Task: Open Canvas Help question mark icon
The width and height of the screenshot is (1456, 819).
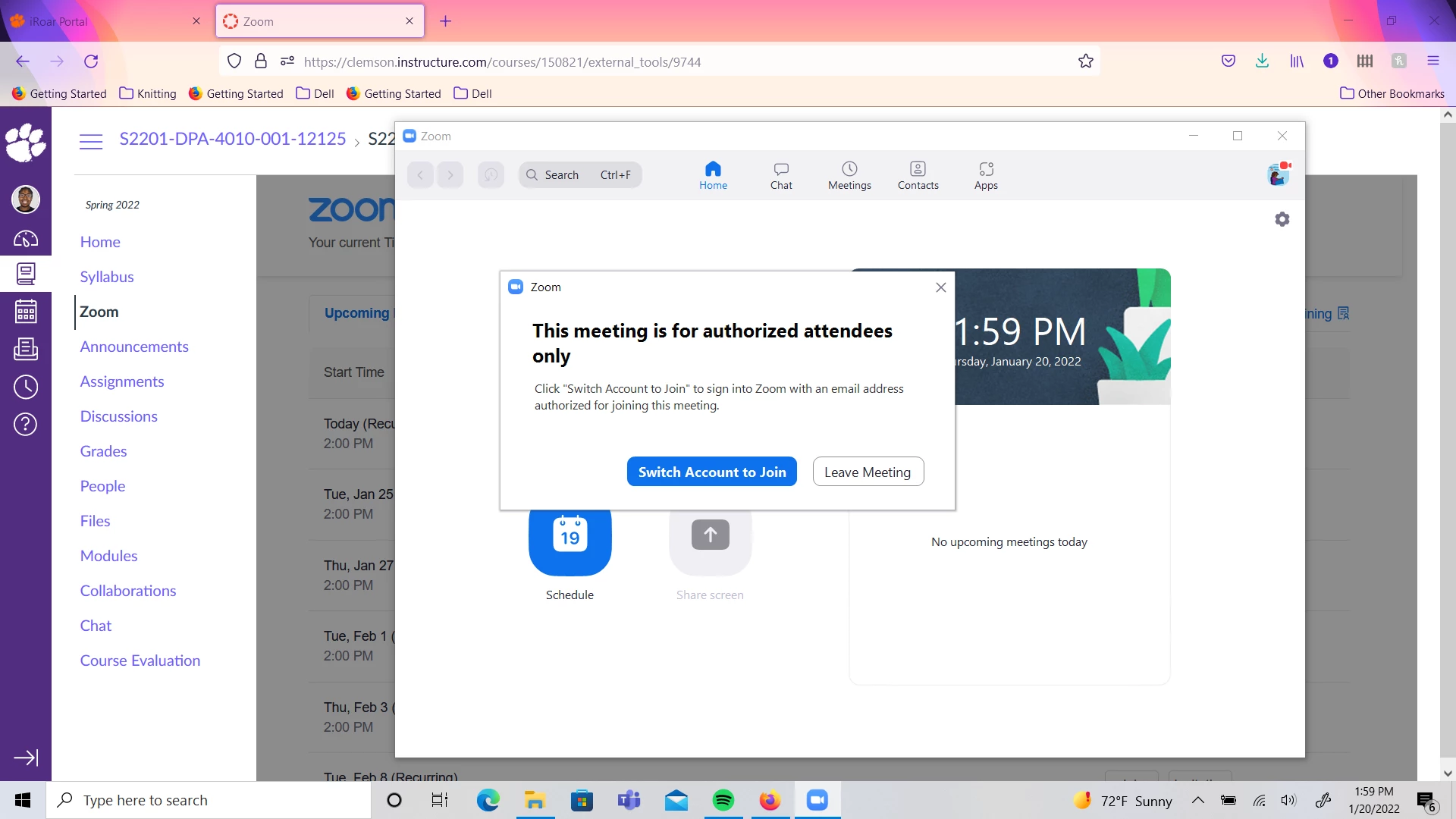Action: [26, 425]
